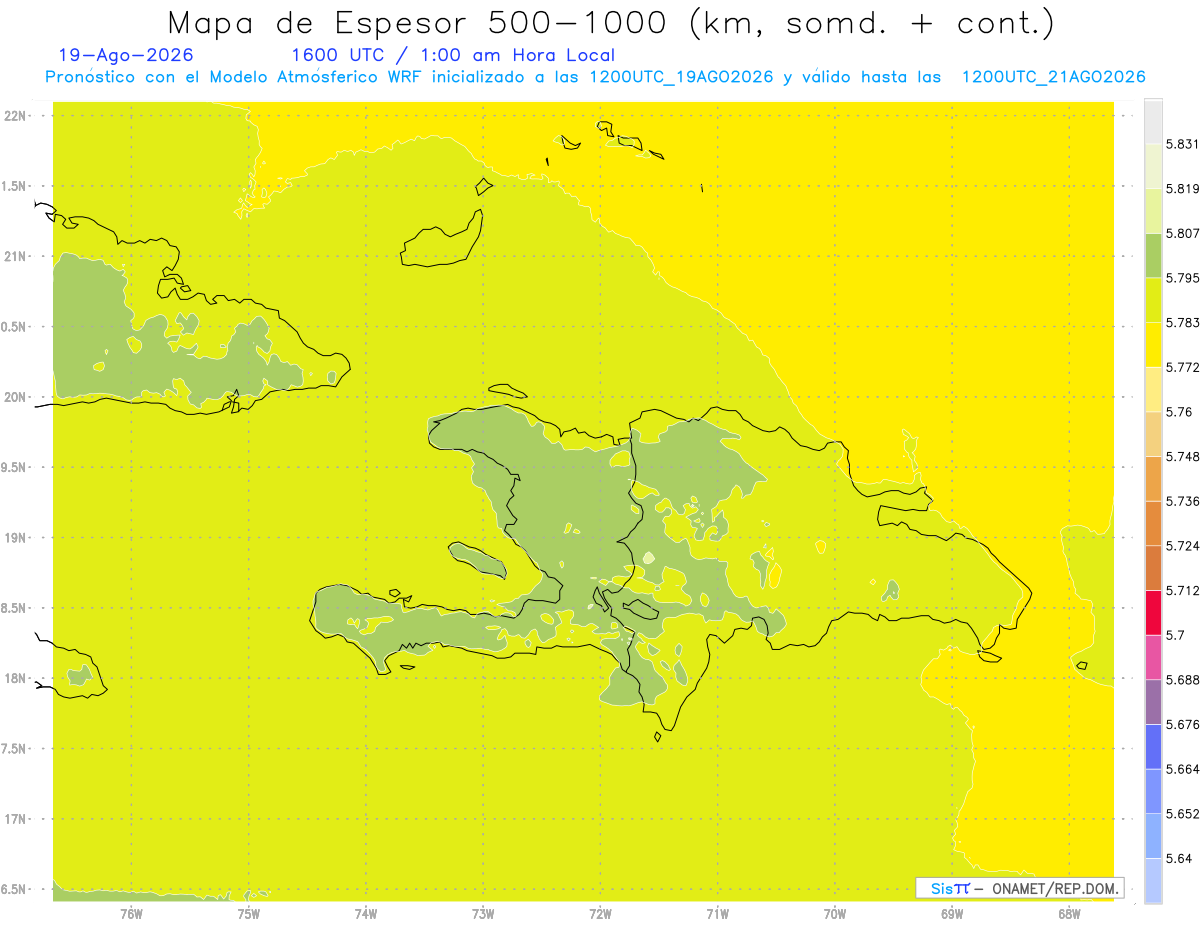Click the 72W longitude axis label
Screen dimensions: 1200x927
(600, 913)
